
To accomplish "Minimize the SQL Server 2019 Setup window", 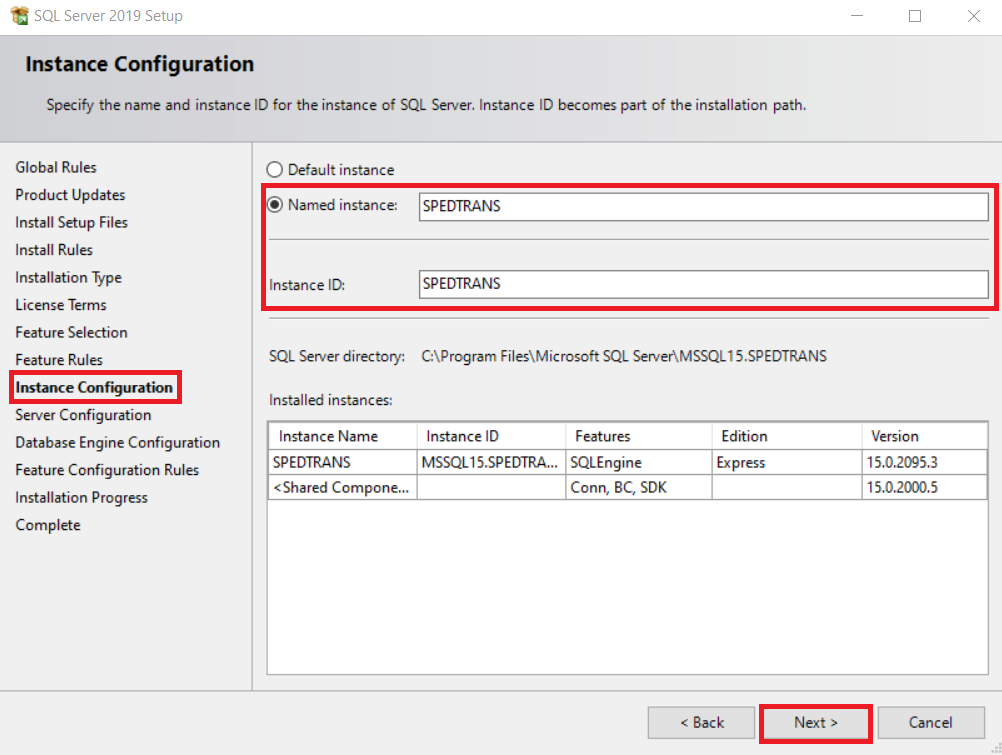I will 857,16.
